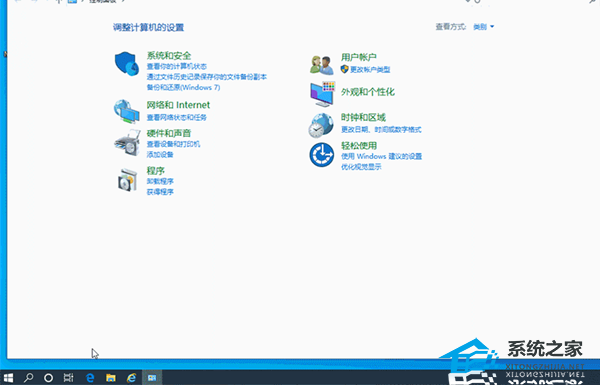
Task: Open the 用户帐户 people icon
Action: [x=321, y=65]
